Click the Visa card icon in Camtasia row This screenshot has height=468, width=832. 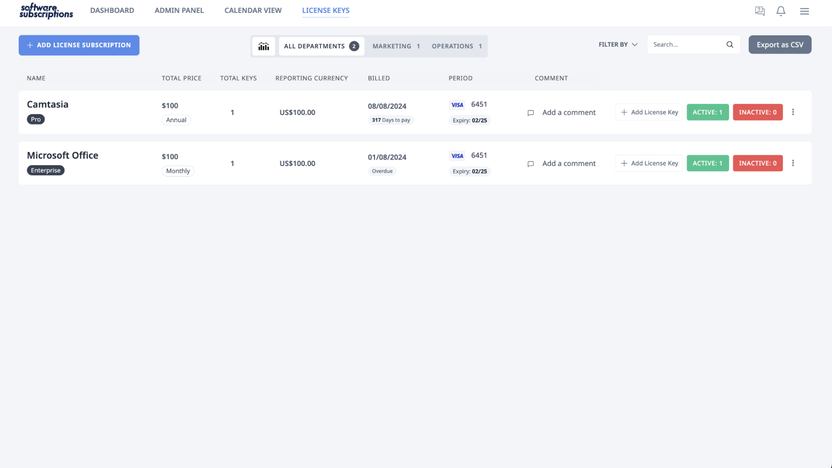click(x=457, y=105)
